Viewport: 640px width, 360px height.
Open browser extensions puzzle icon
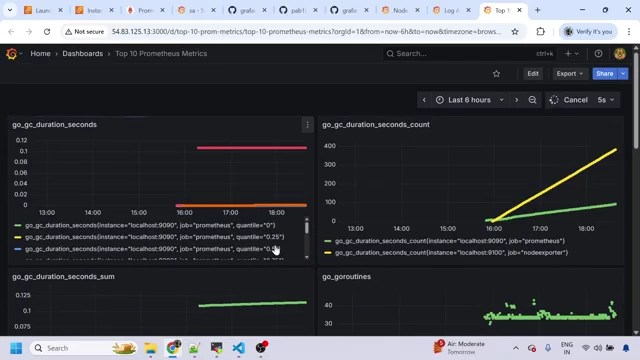pyautogui.click(x=540, y=31)
